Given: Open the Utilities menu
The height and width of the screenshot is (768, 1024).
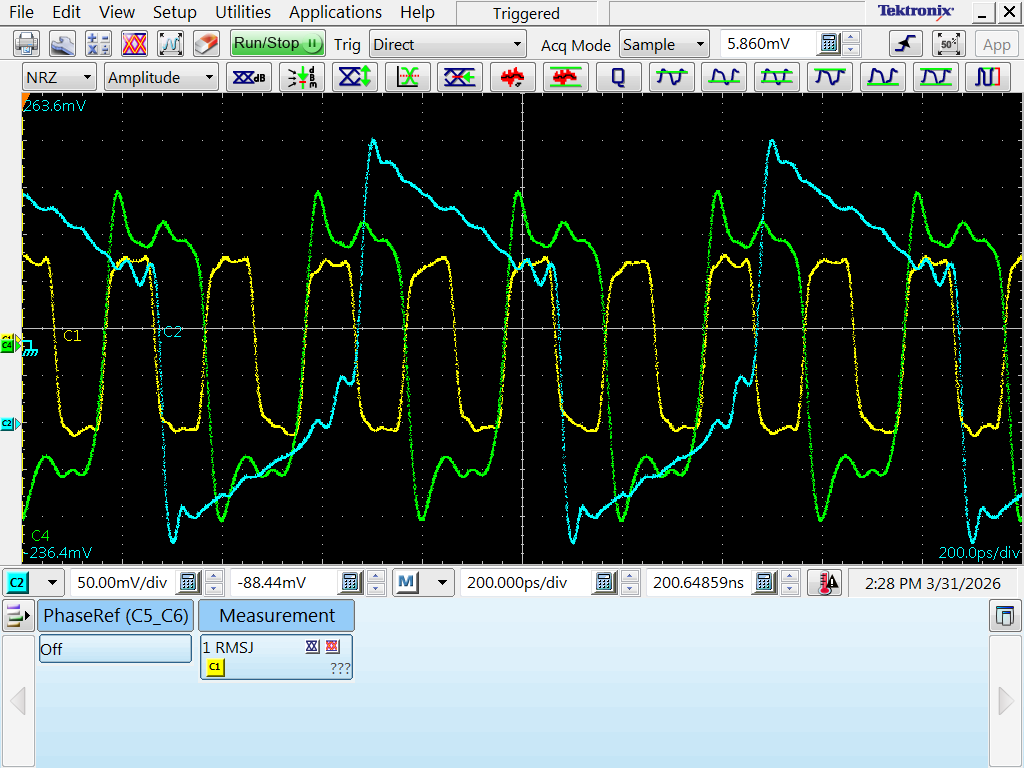Looking at the screenshot, I should (x=243, y=12).
